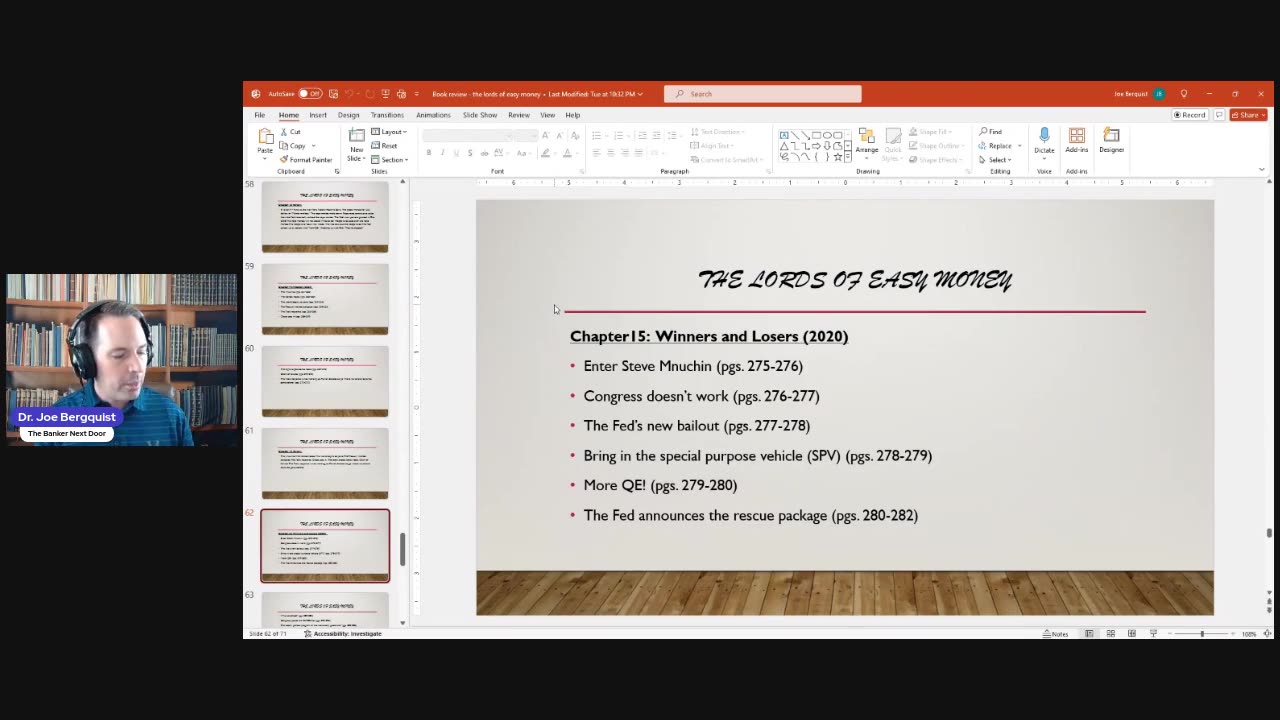
Task: Open the Layout dropdown
Action: point(389,132)
